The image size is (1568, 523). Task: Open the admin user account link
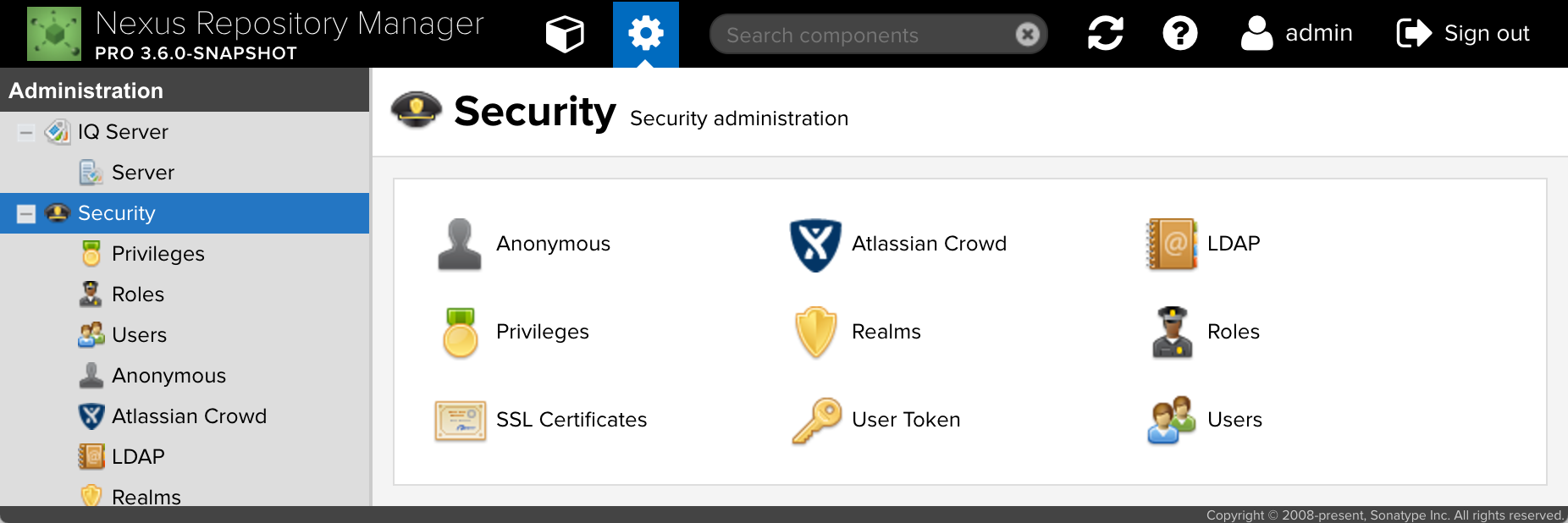click(1297, 34)
